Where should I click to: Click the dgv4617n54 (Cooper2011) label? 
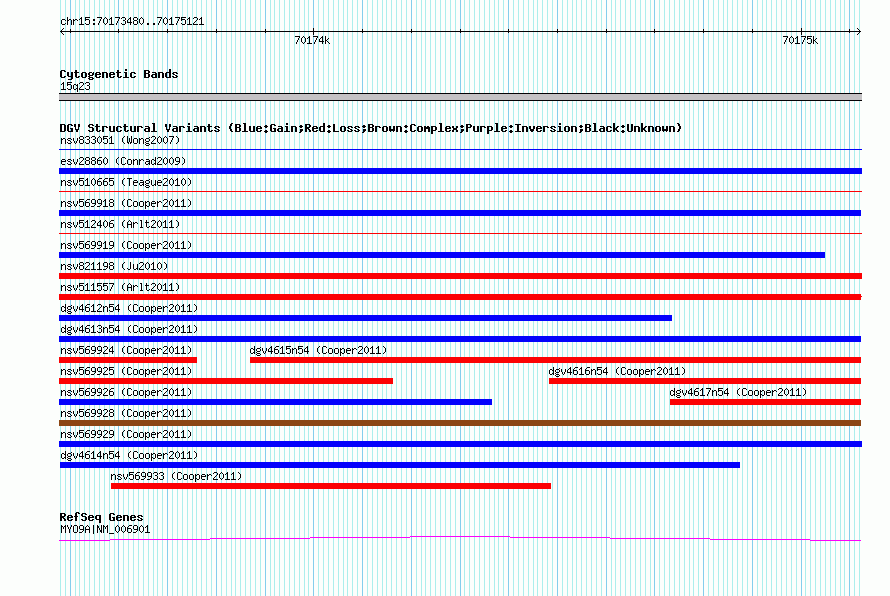[738, 392]
